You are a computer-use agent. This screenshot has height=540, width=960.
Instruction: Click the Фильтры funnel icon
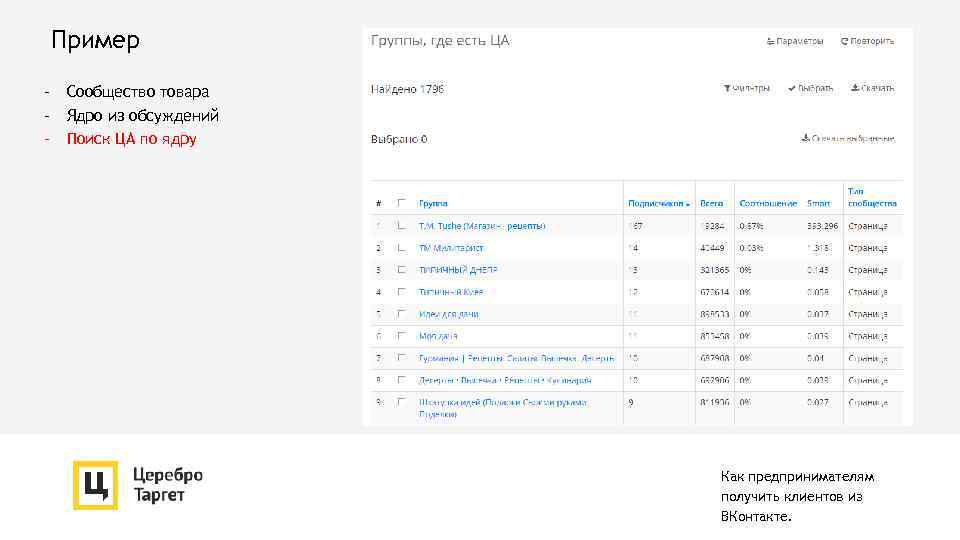[x=728, y=88]
